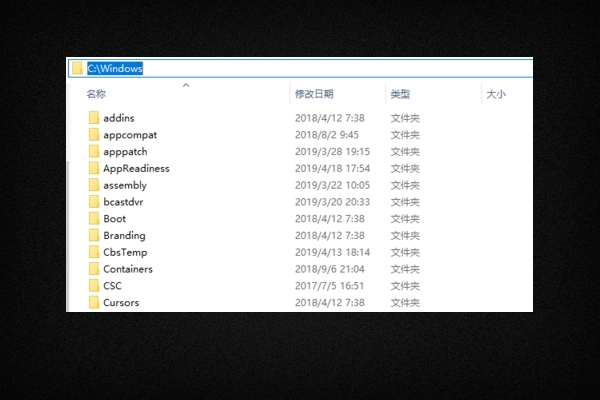The image size is (600, 400).
Task: Click date 2018/9/6 21:04 of Containers
Action: tap(329, 269)
